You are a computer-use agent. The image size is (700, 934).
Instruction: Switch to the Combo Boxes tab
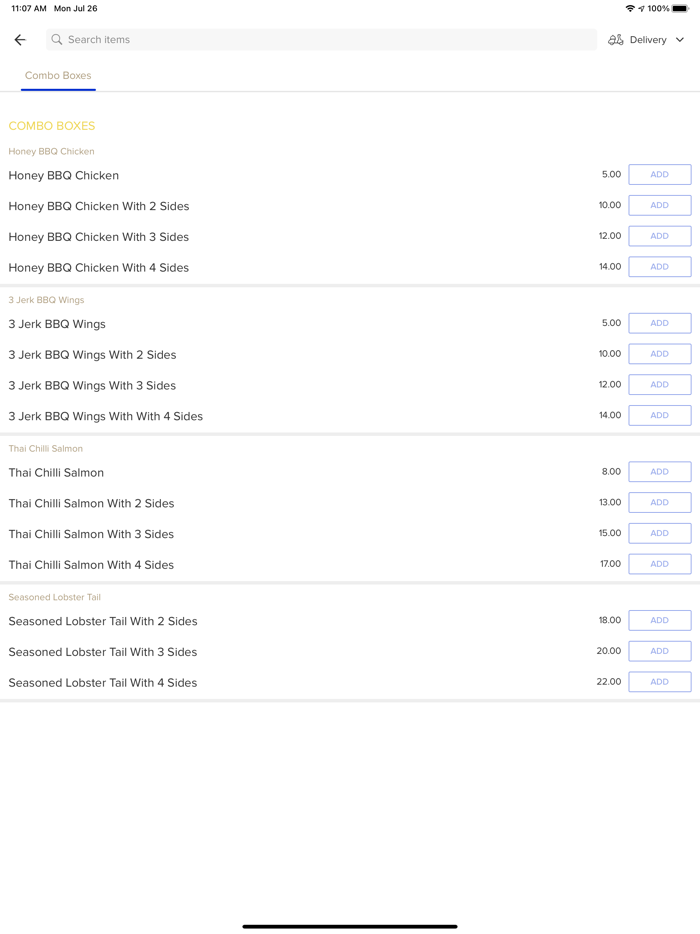58,76
